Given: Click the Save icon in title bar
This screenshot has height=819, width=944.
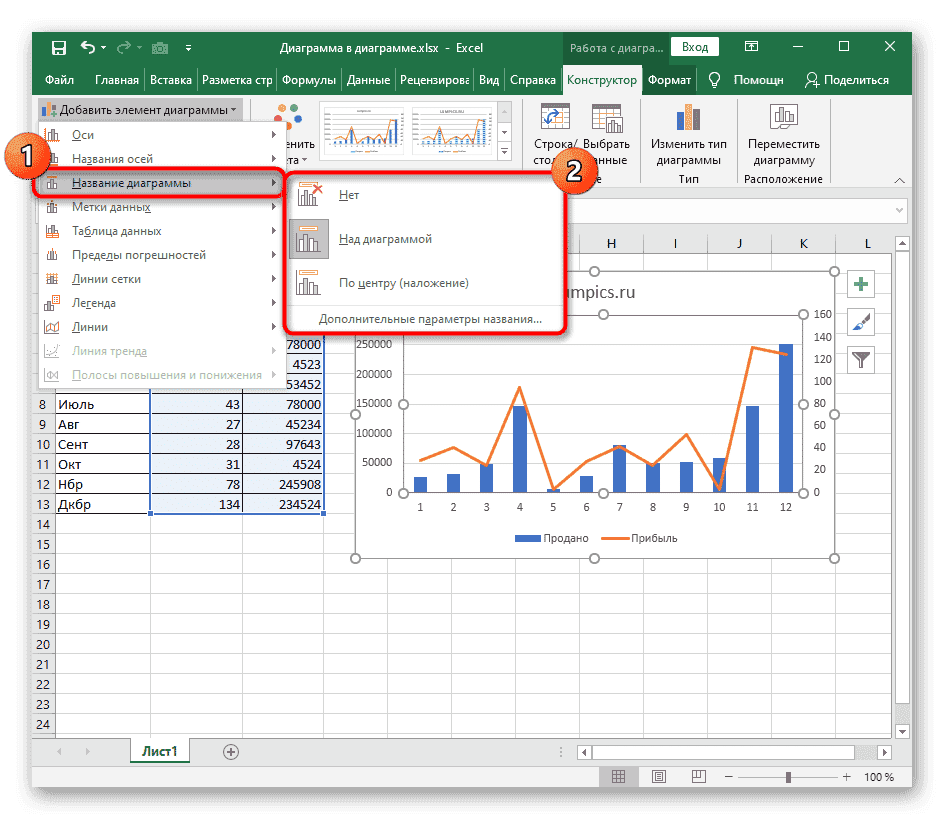Looking at the screenshot, I should pyautogui.click(x=59, y=47).
